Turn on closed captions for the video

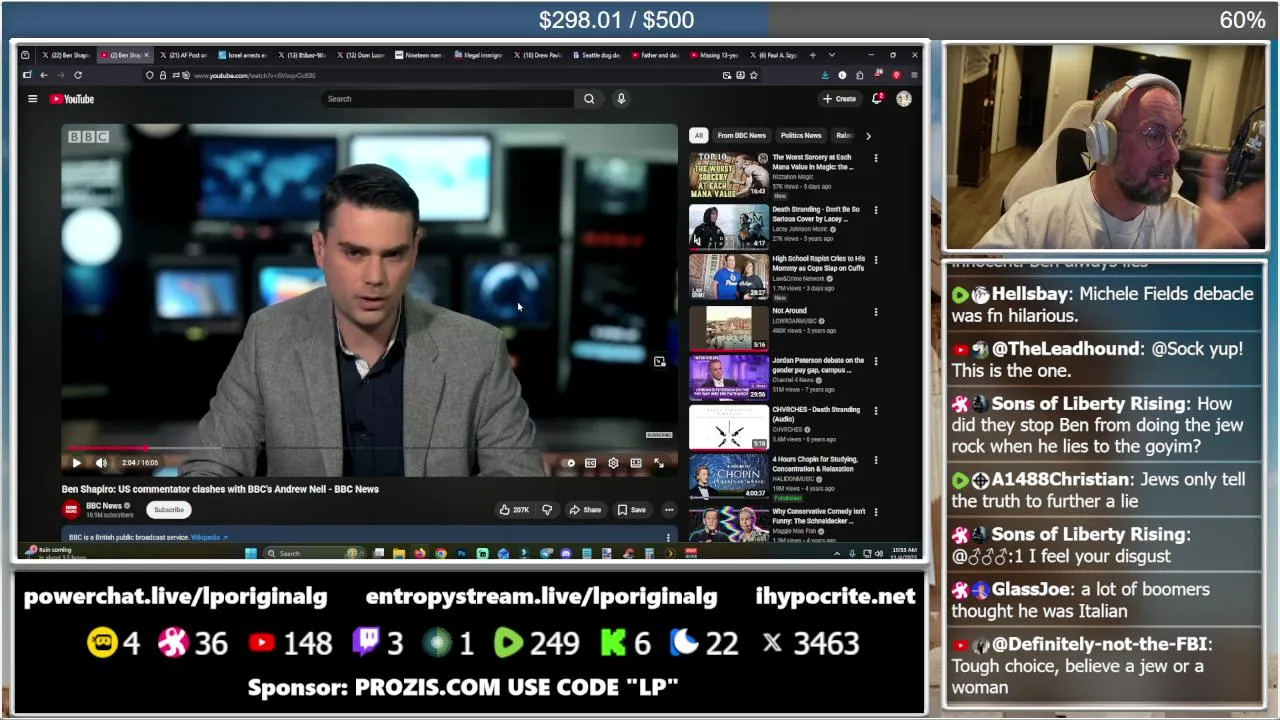590,463
